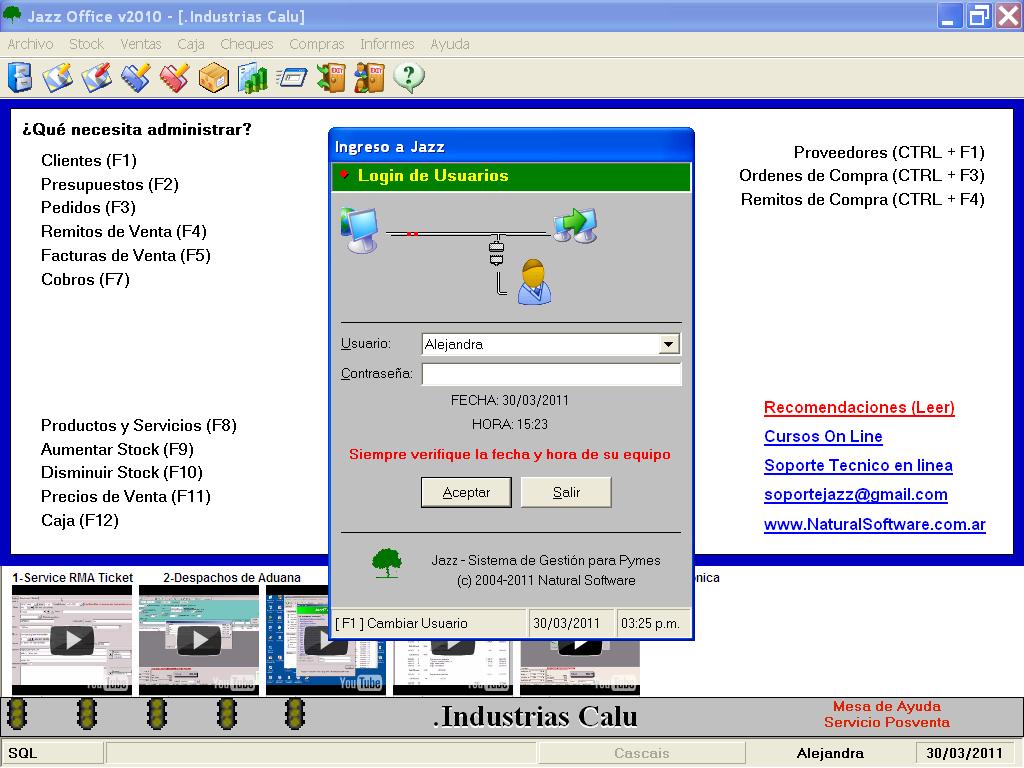Click the 'HORA: 15:23' text in login dialog

[509, 424]
